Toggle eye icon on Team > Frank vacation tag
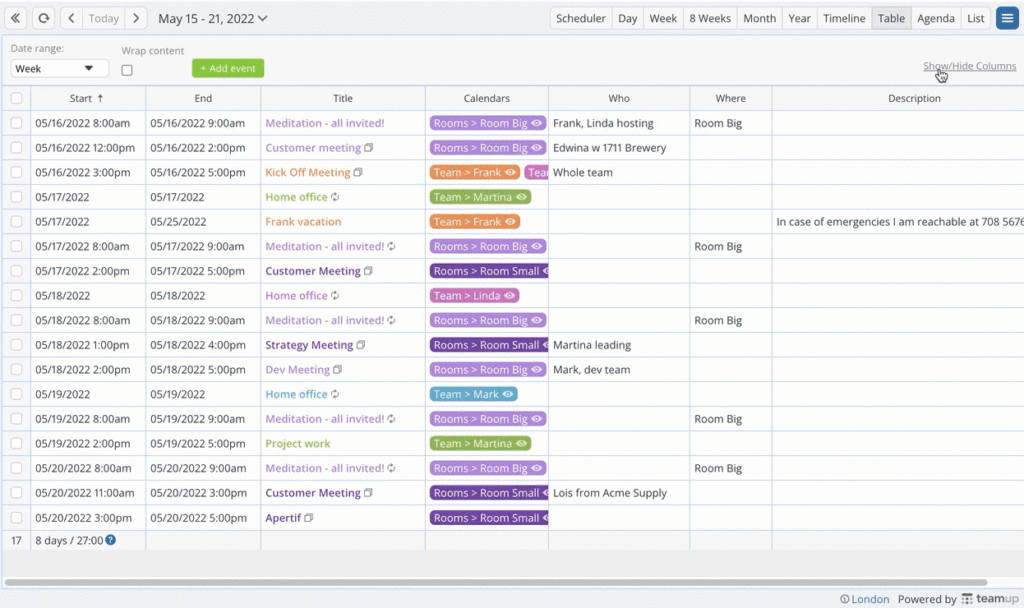Screen dimensions: 1024x608 click(x=510, y=222)
